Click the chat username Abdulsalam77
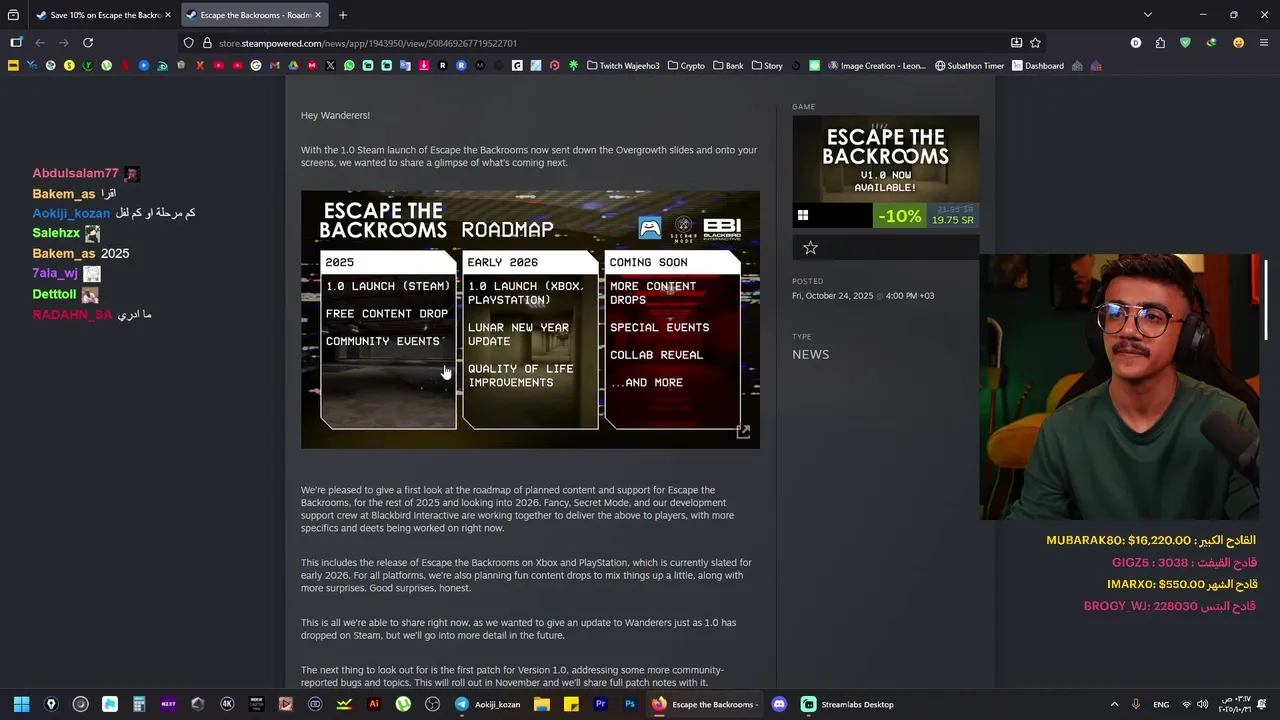Viewport: 1280px width, 720px height. (75, 173)
